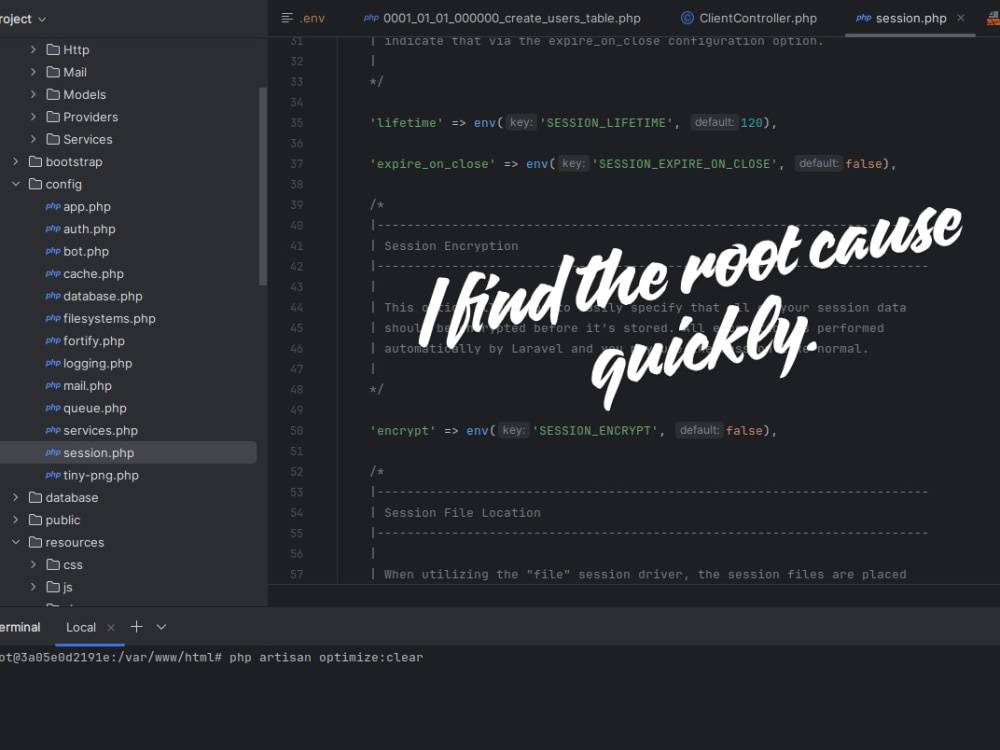Collapse the resources folder chevron
The height and width of the screenshot is (750, 1000).
click(15, 542)
